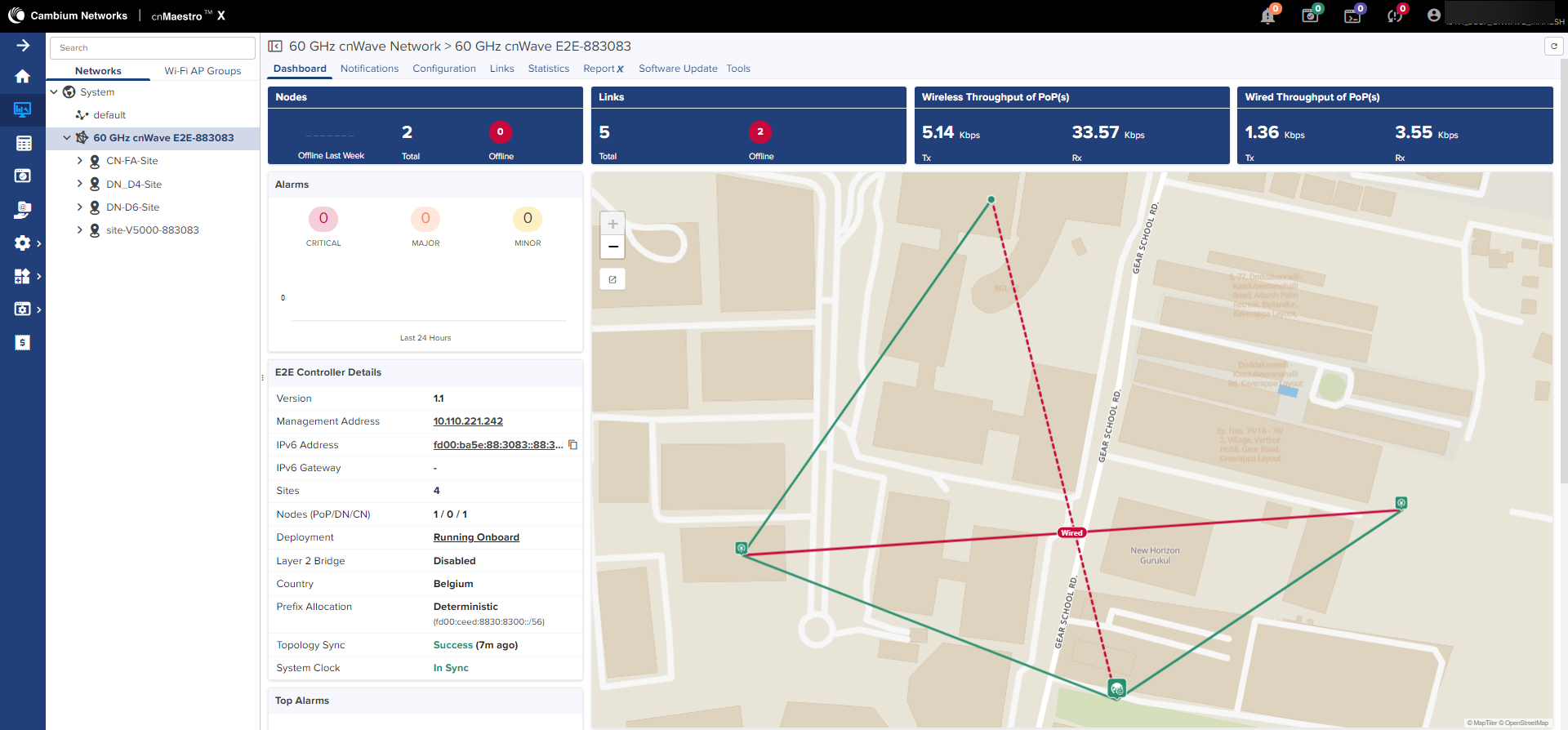Click the user account profile icon

point(1433,16)
